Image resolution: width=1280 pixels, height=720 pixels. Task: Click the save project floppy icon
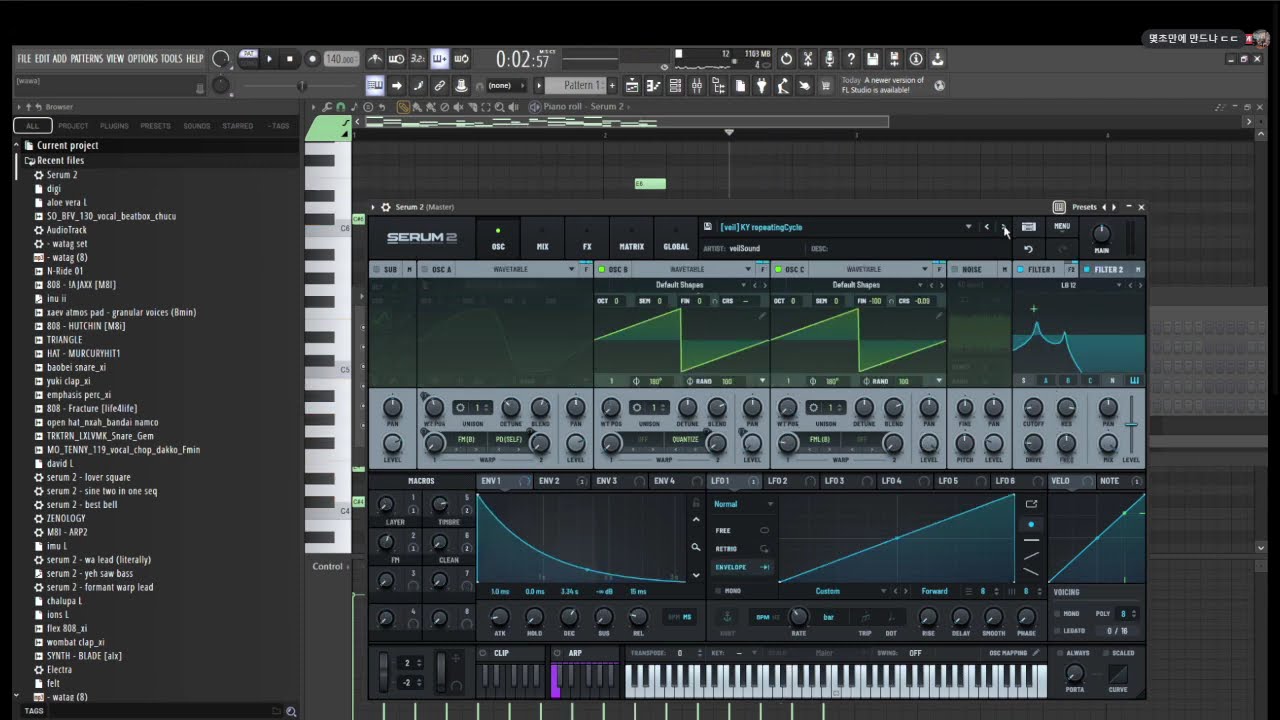(x=872, y=59)
